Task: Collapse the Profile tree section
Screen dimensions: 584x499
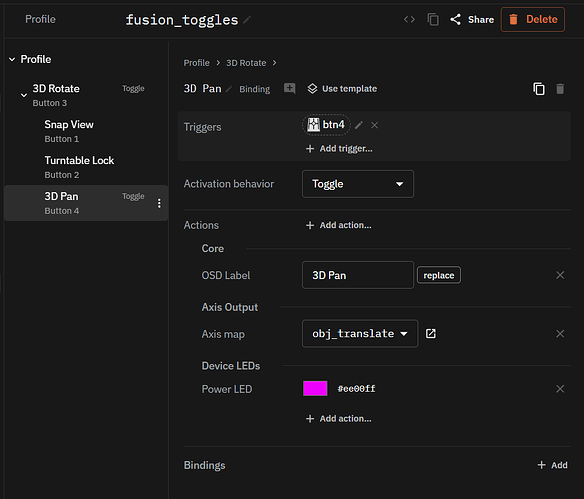Action: point(12,59)
